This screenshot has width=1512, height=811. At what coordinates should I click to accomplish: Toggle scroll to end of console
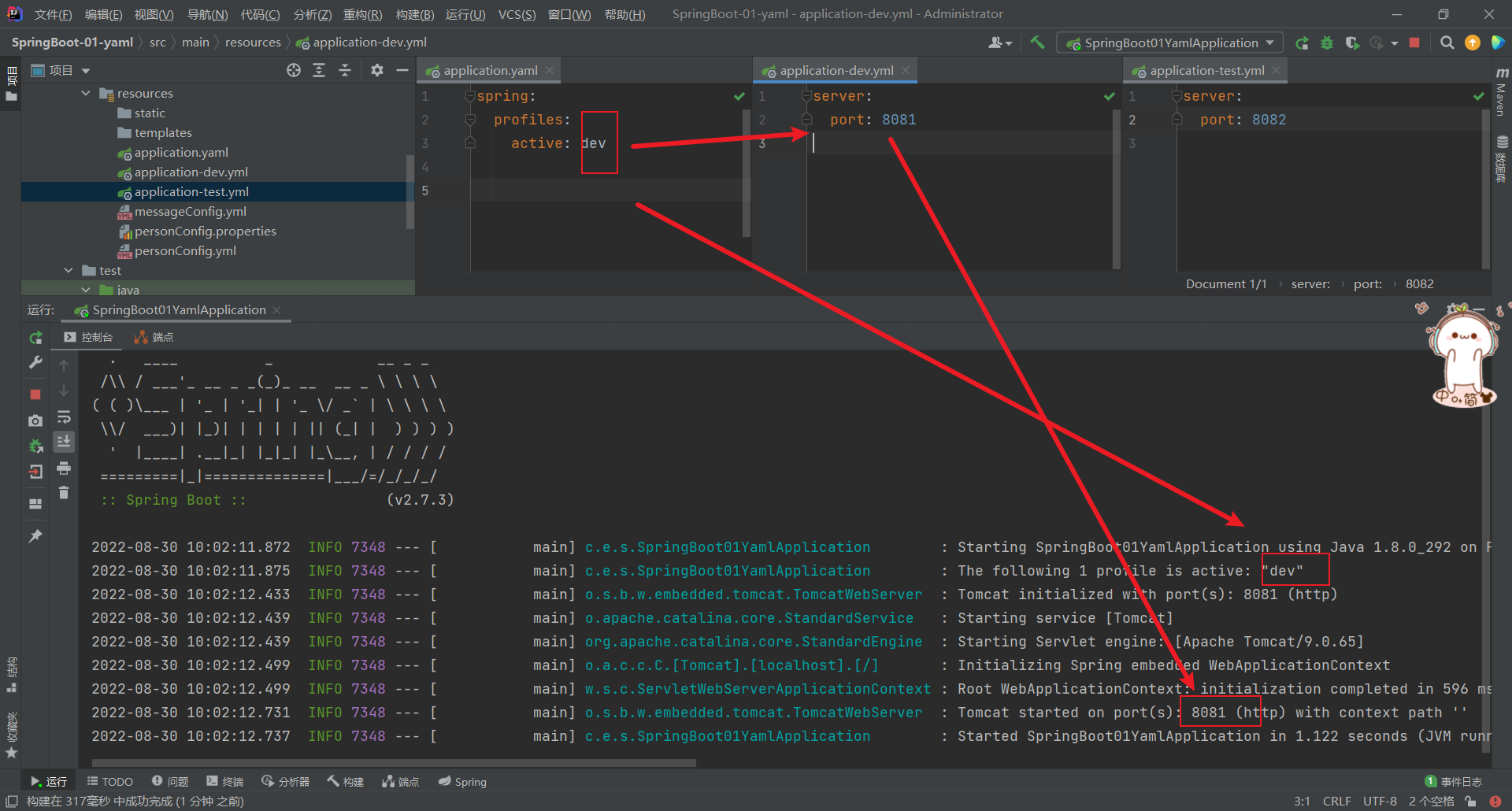[x=64, y=442]
